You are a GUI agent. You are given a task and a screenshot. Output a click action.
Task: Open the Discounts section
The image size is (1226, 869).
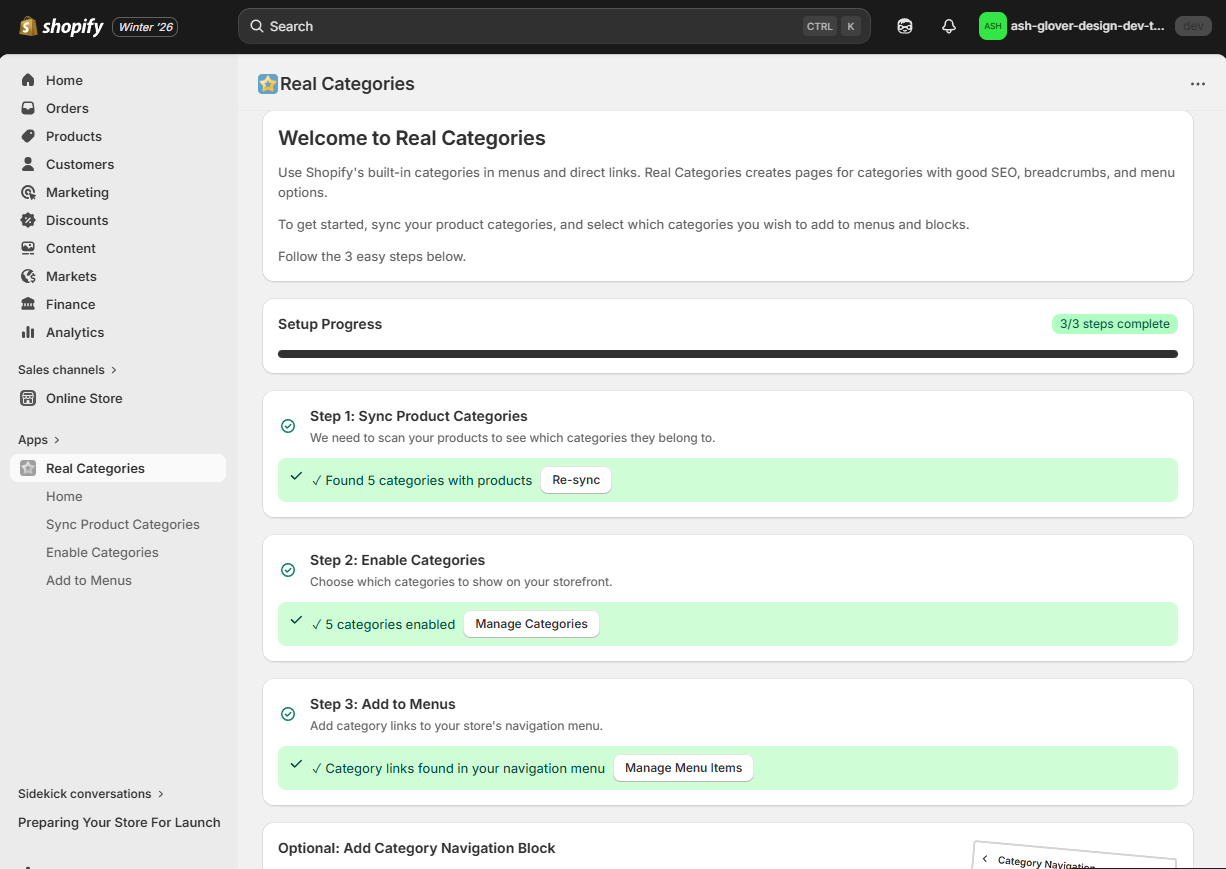pyautogui.click(x=77, y=220)
